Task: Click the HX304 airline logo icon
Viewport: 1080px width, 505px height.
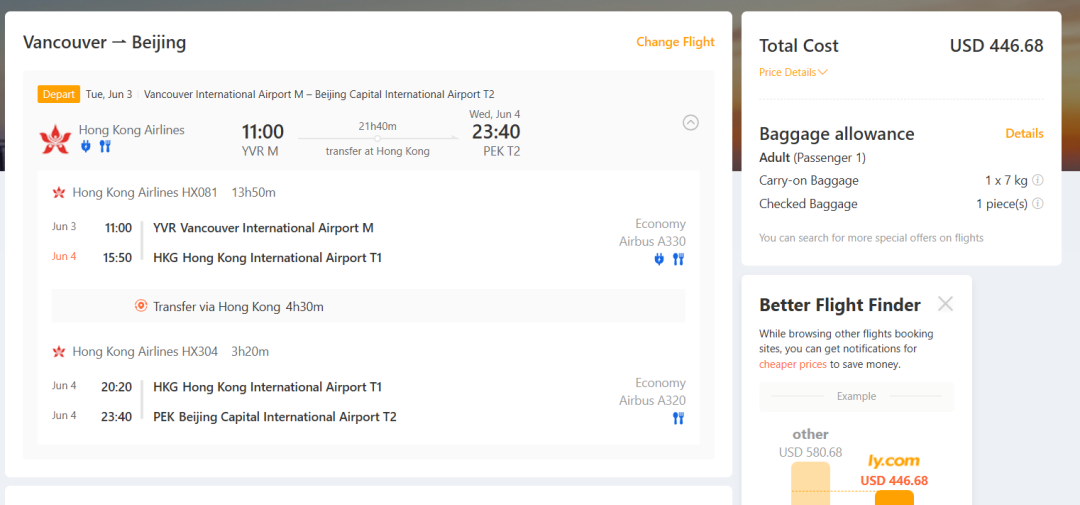Action: (x=59, y=351)
